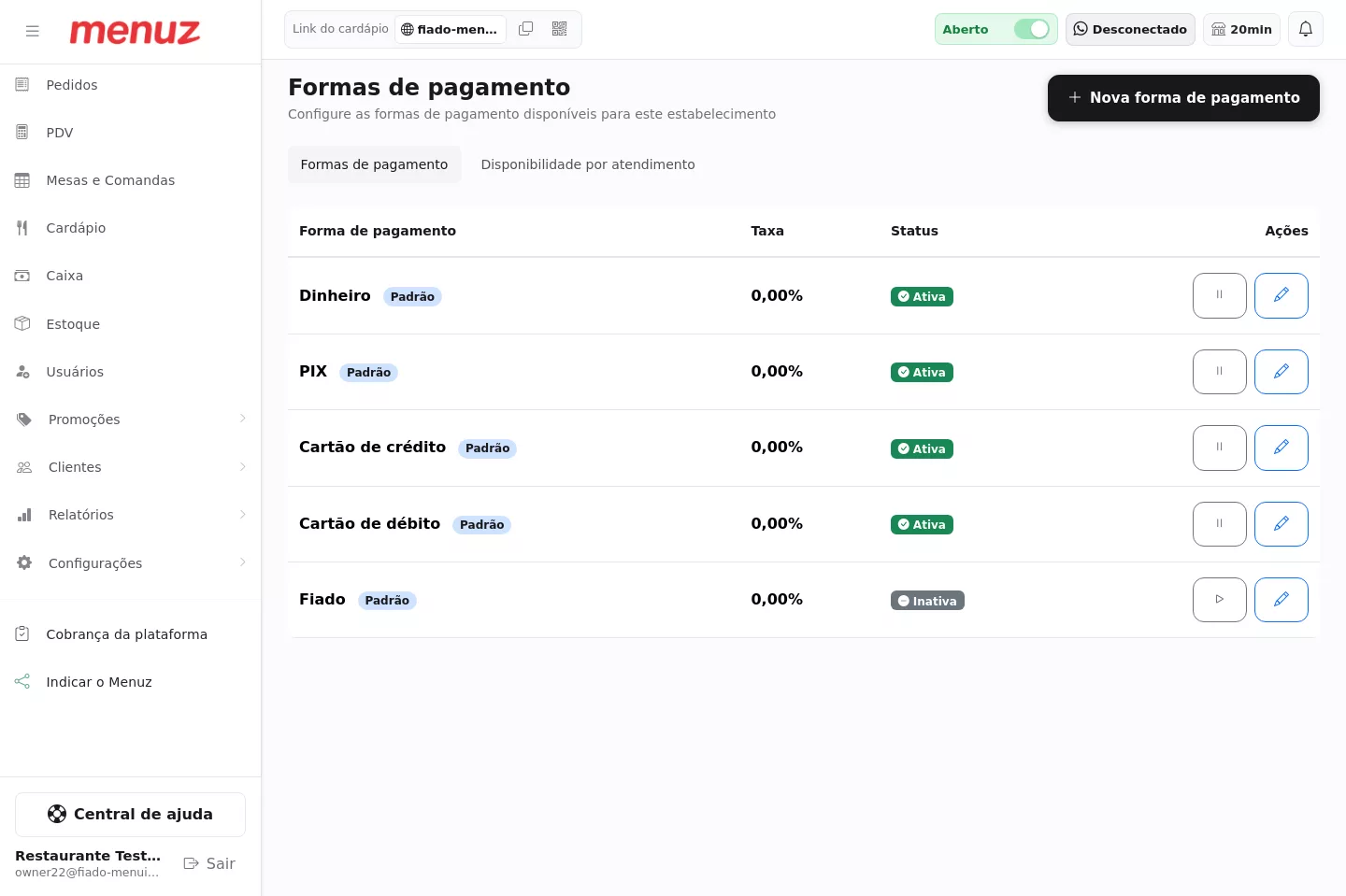The height and width of the screenshot is (896, 1346).
Task: Click the Promoções tag icon
Action: tap(24, 420)
